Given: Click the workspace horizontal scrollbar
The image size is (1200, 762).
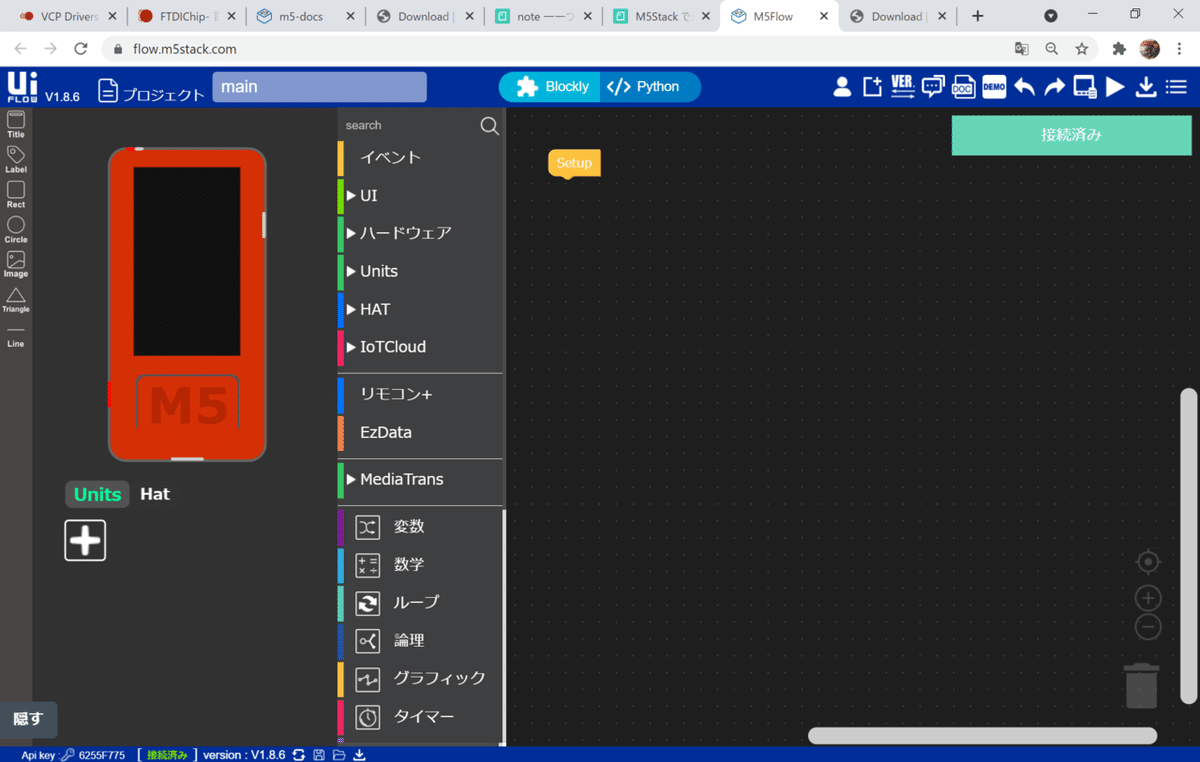Looking at the screenshot, I should [x=982, y=736].
